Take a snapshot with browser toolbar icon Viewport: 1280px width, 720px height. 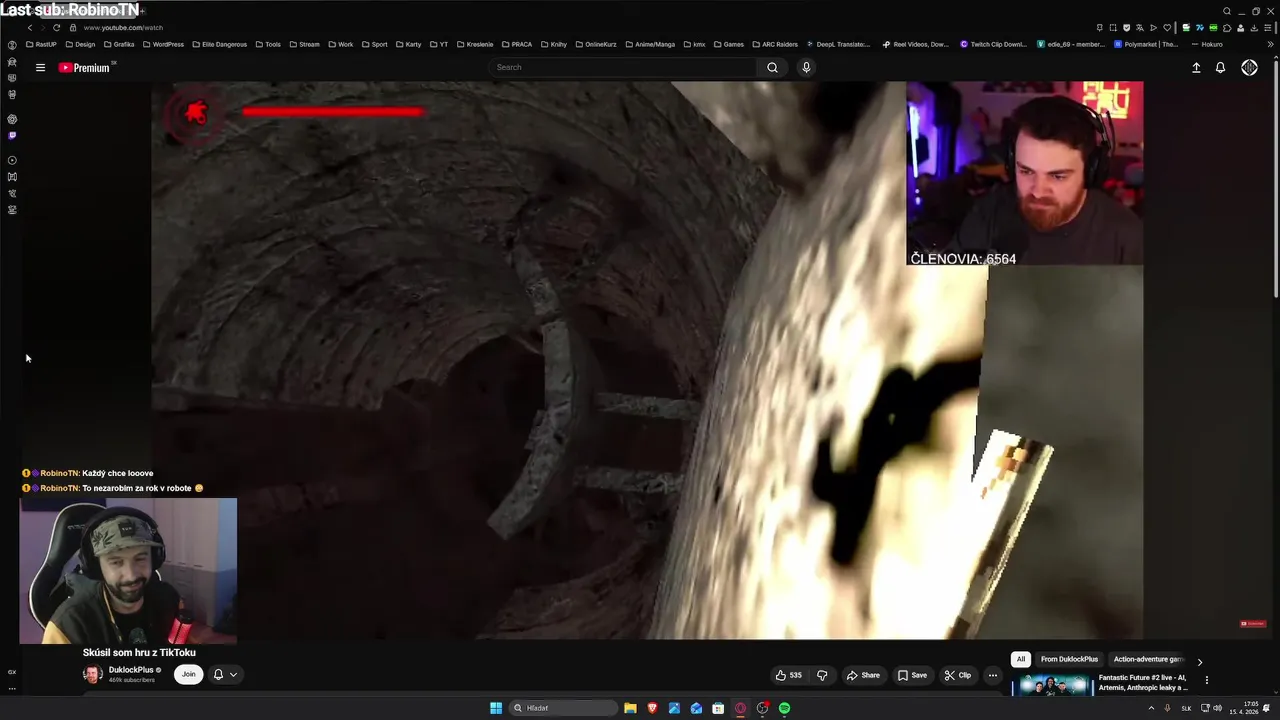click(x=1113, y=28)
